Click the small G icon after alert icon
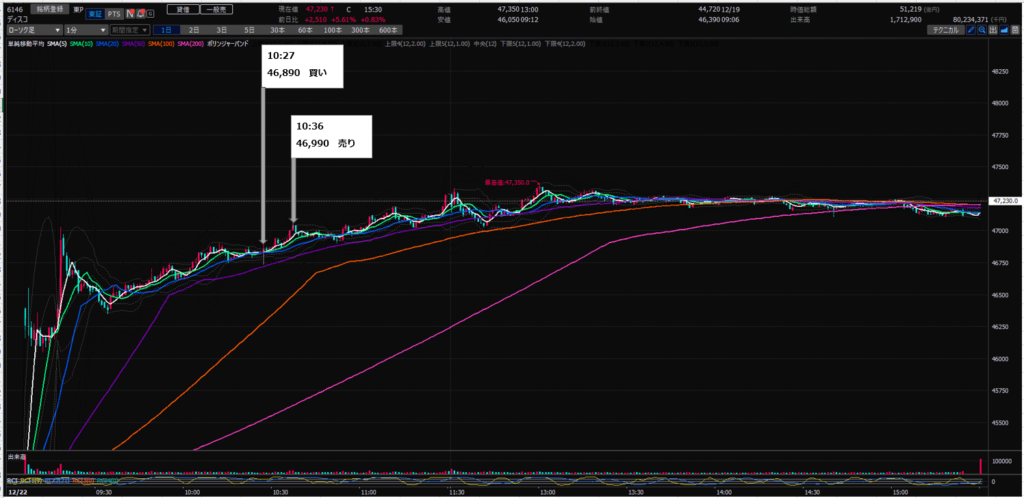This screenshot has height=498, width=1024. pos(150,15)
